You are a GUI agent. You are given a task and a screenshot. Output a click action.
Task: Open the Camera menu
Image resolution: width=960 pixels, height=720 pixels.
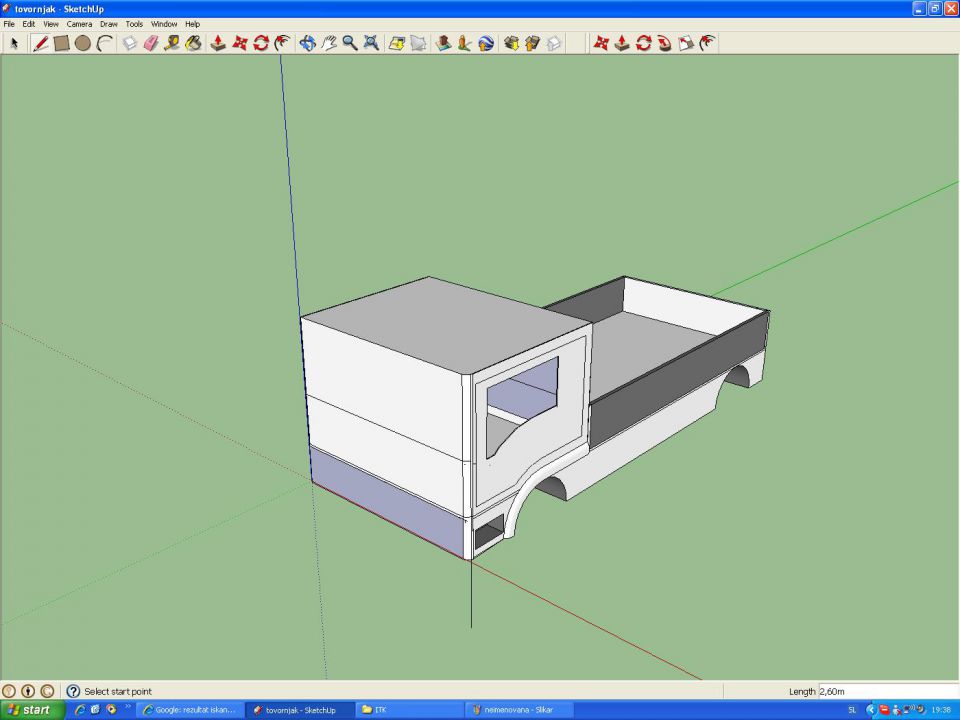[x=79, y=24]
